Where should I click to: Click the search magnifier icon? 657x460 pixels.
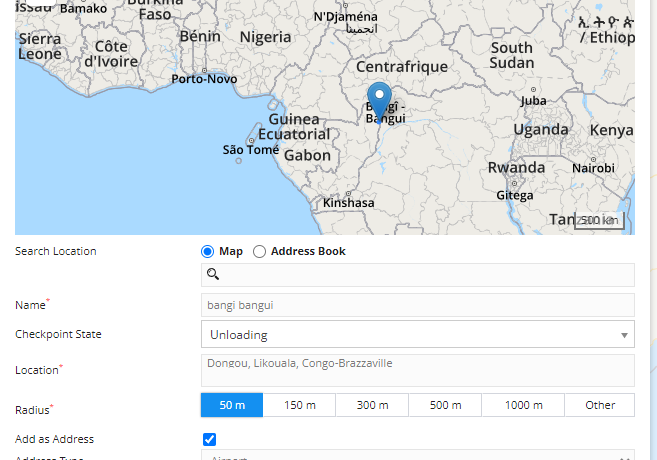pos(213,274)
